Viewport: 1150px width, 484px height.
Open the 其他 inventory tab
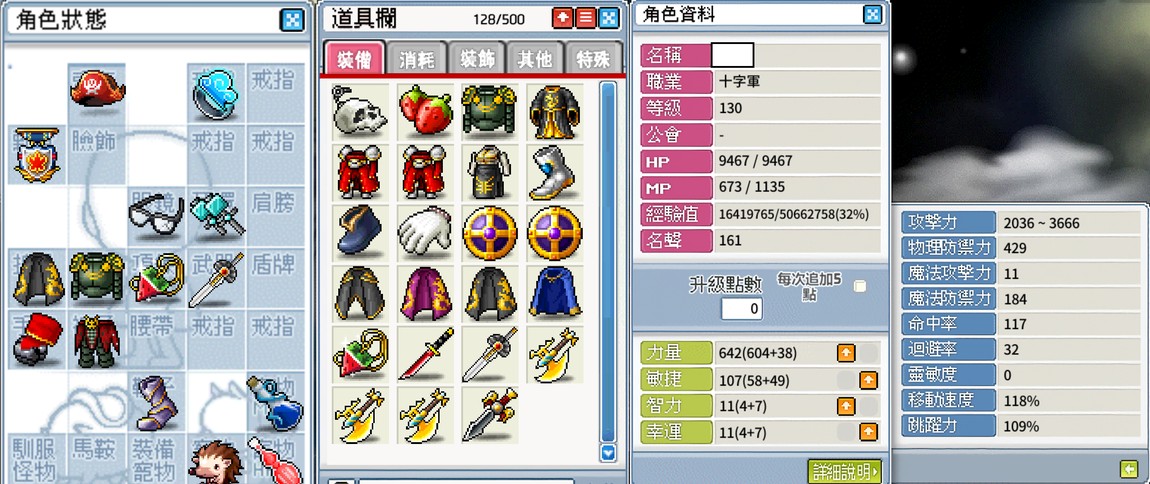pos(535,59)
